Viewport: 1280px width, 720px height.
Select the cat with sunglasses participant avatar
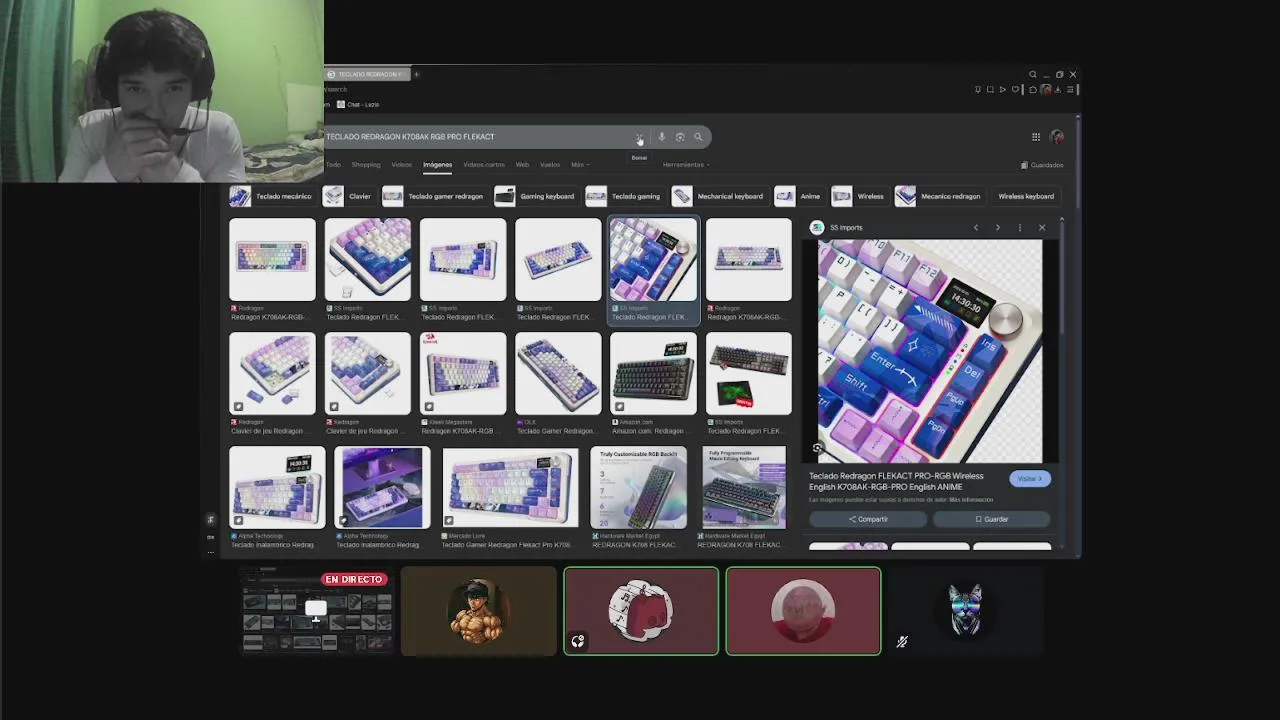tap(965, 611)
